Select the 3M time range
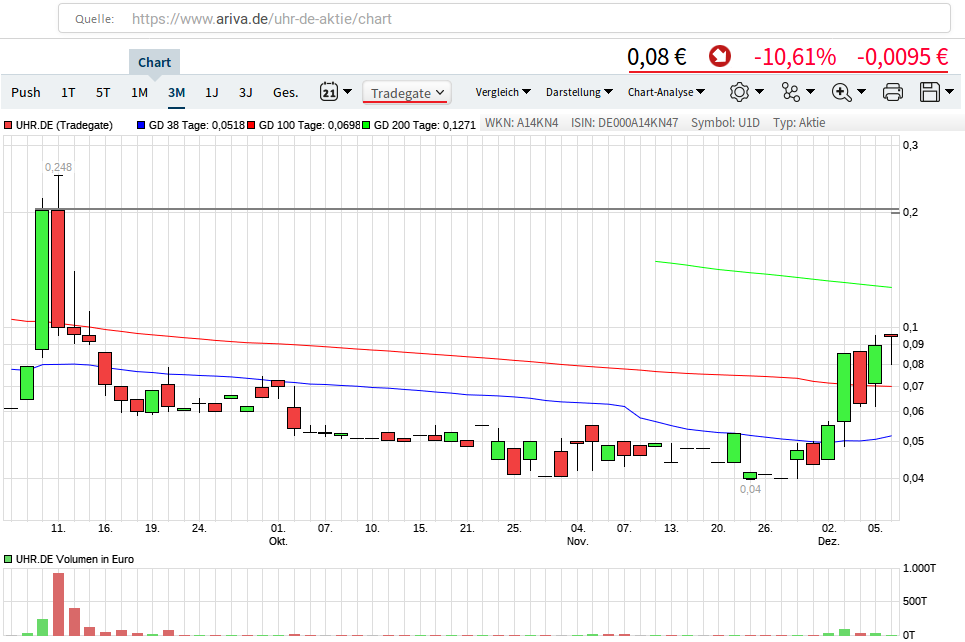Viewport: 965px width, 642px height. [177, 92]
